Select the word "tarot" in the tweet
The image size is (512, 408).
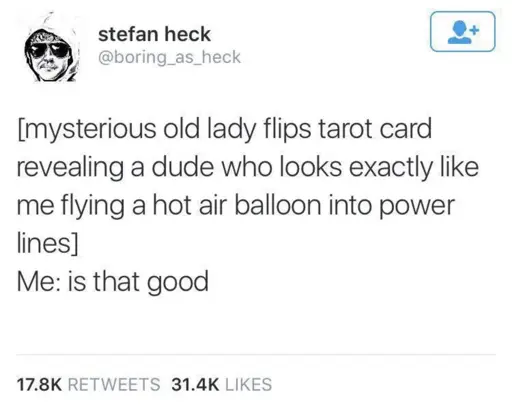click(x=346, y=129)
